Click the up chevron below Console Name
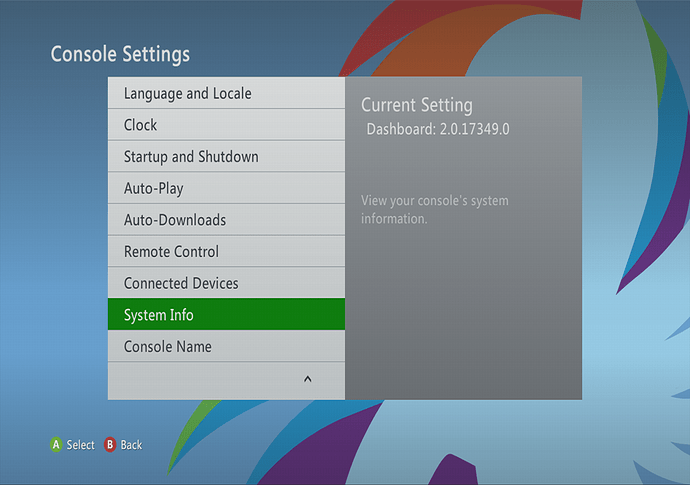Viewport: 690px width, 485px height. pos(307,380)
